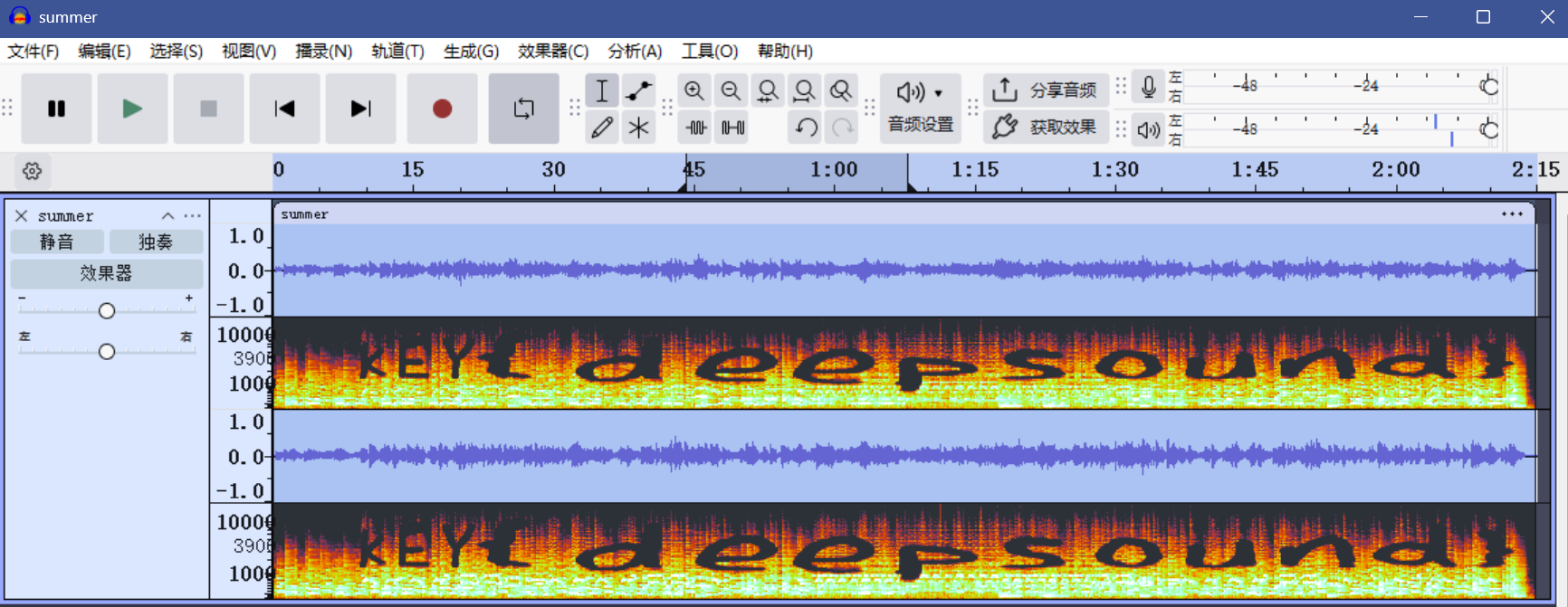
Task: Toggle loop playback button
Action: pos(523,109)
